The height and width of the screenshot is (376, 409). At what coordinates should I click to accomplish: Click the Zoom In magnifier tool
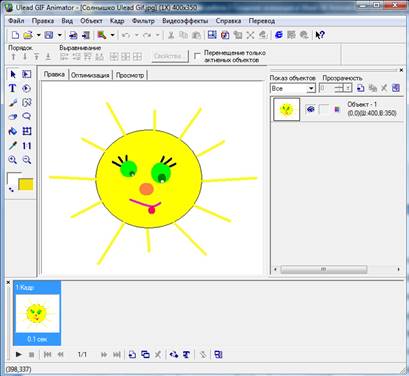click(13, 160)
